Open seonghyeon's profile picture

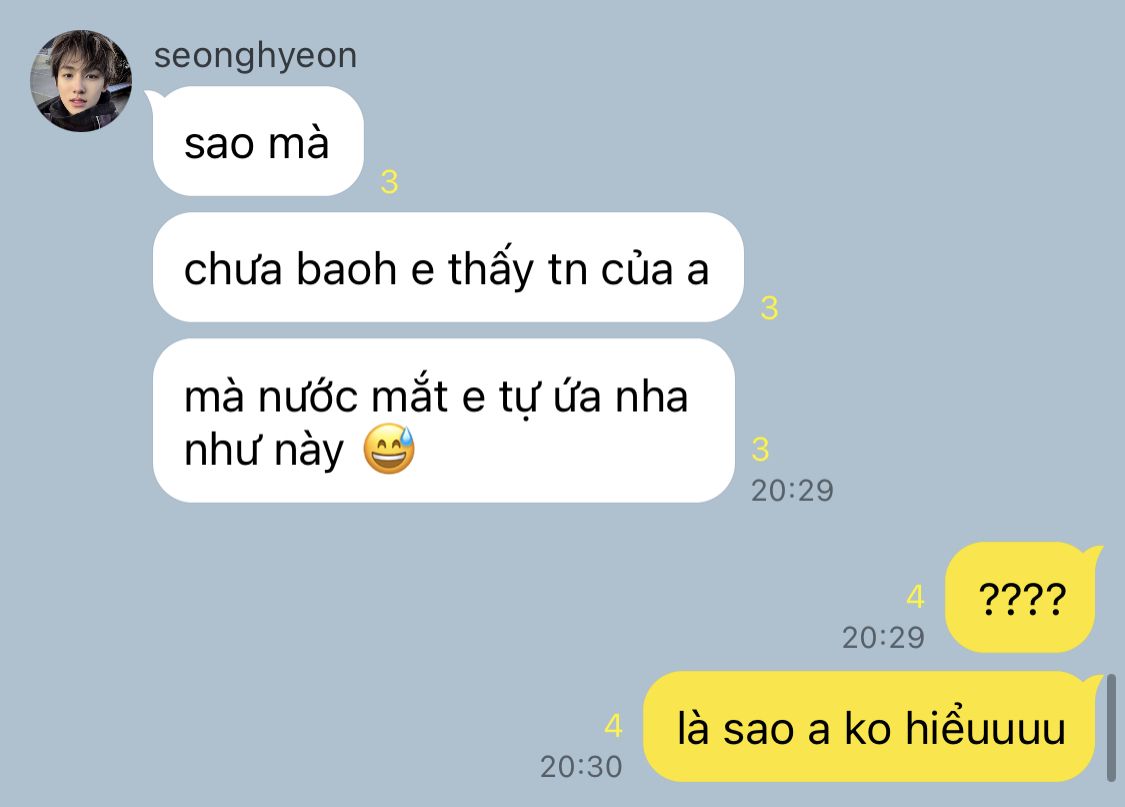point(80,80)
